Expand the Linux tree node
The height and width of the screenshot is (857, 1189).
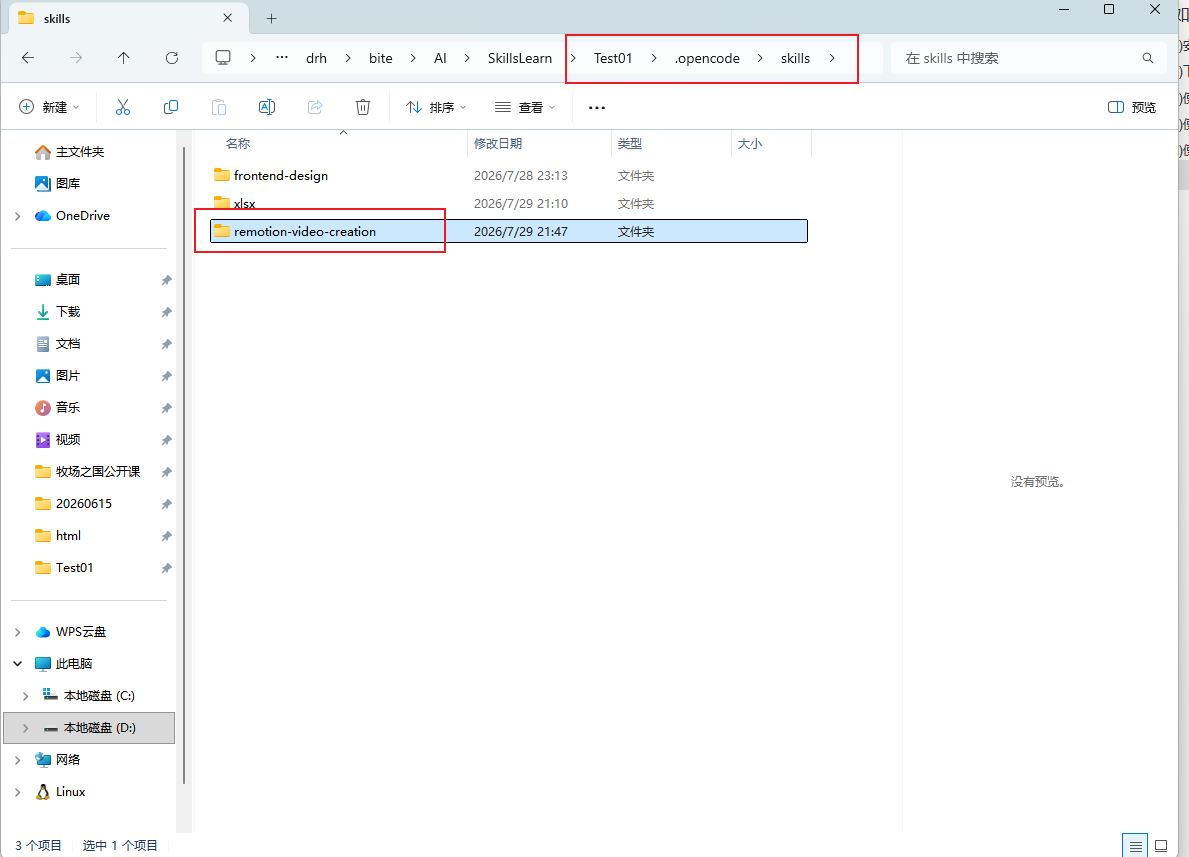[x=17, y=792]
